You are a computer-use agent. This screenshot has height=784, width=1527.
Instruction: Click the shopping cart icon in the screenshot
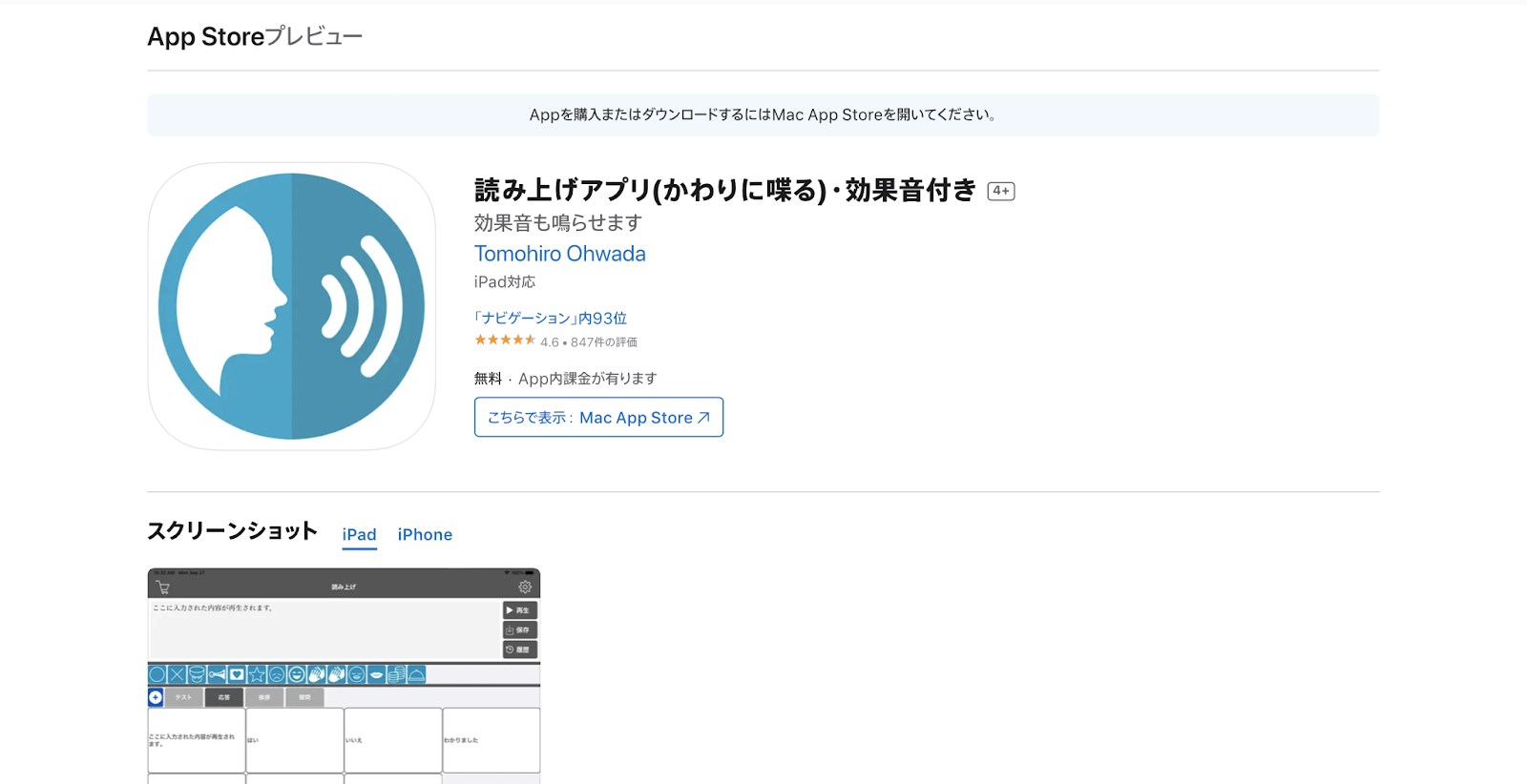pos(162,588)
